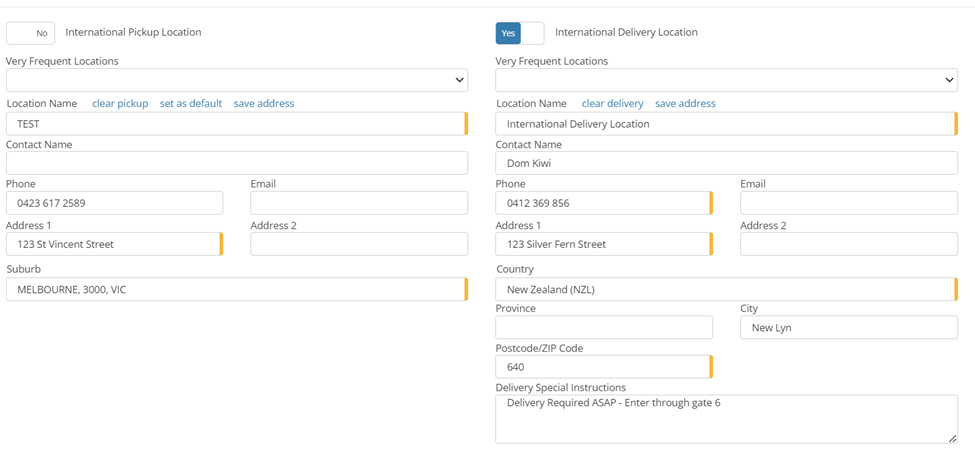Click the clear pickup link

[x=120, y=103]
